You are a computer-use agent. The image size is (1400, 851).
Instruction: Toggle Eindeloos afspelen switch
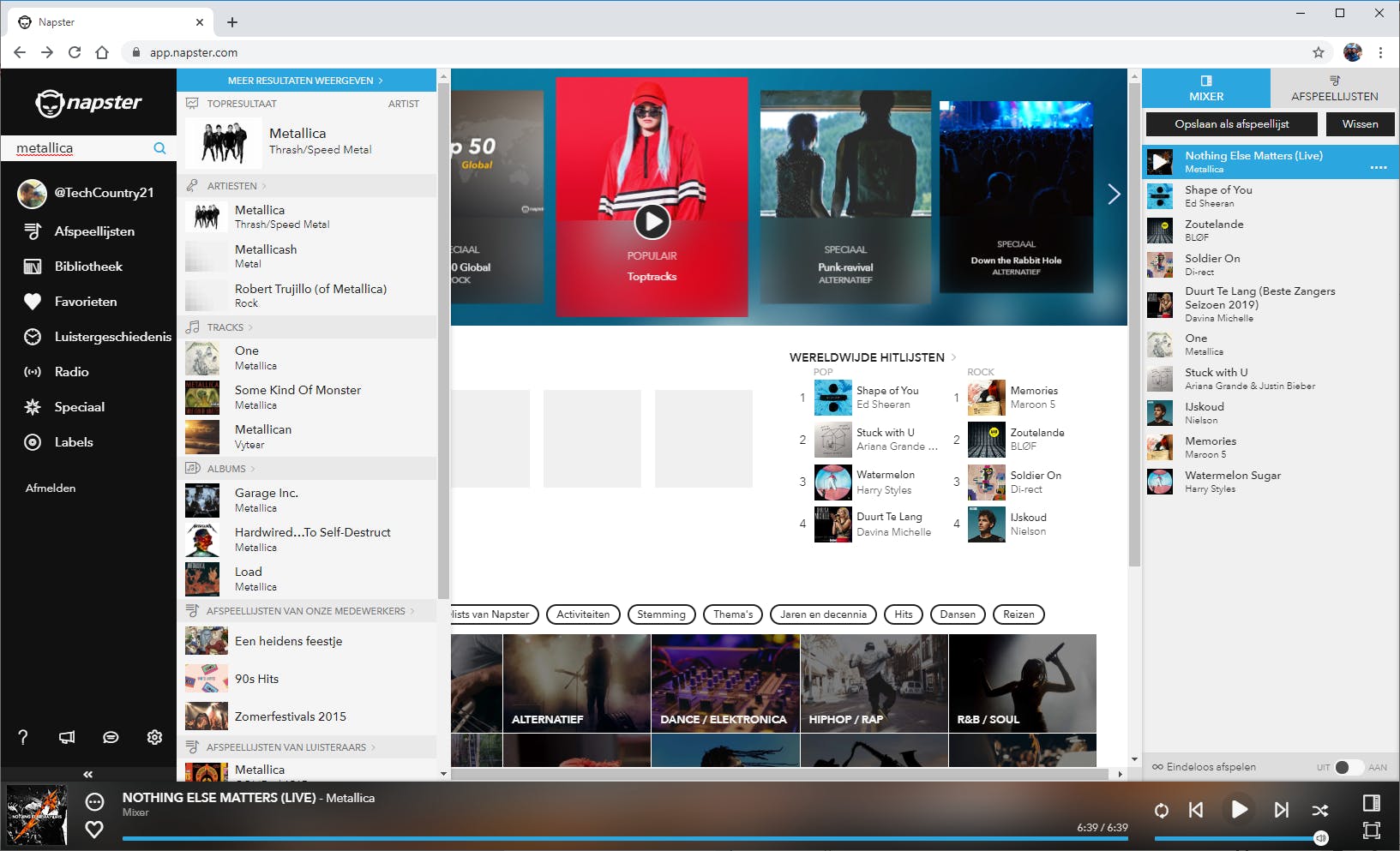tap(1349, 767)
